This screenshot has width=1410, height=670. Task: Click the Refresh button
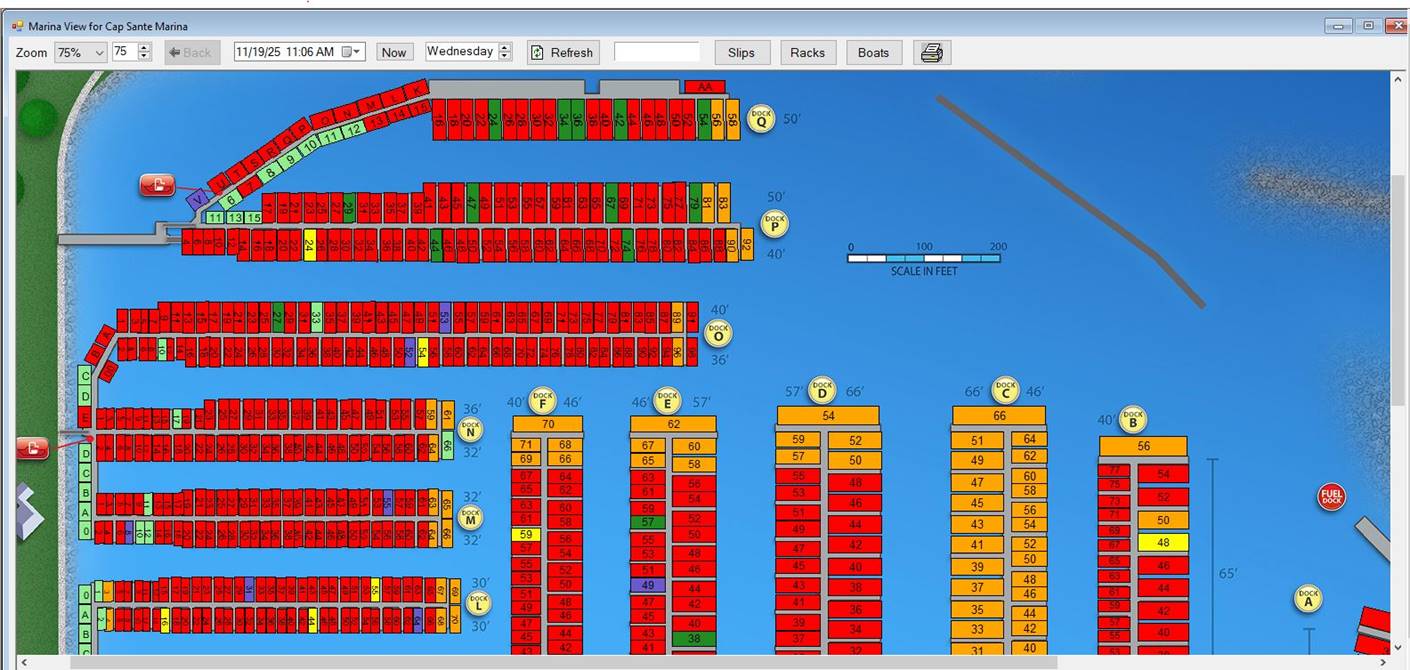pos(562,53)
